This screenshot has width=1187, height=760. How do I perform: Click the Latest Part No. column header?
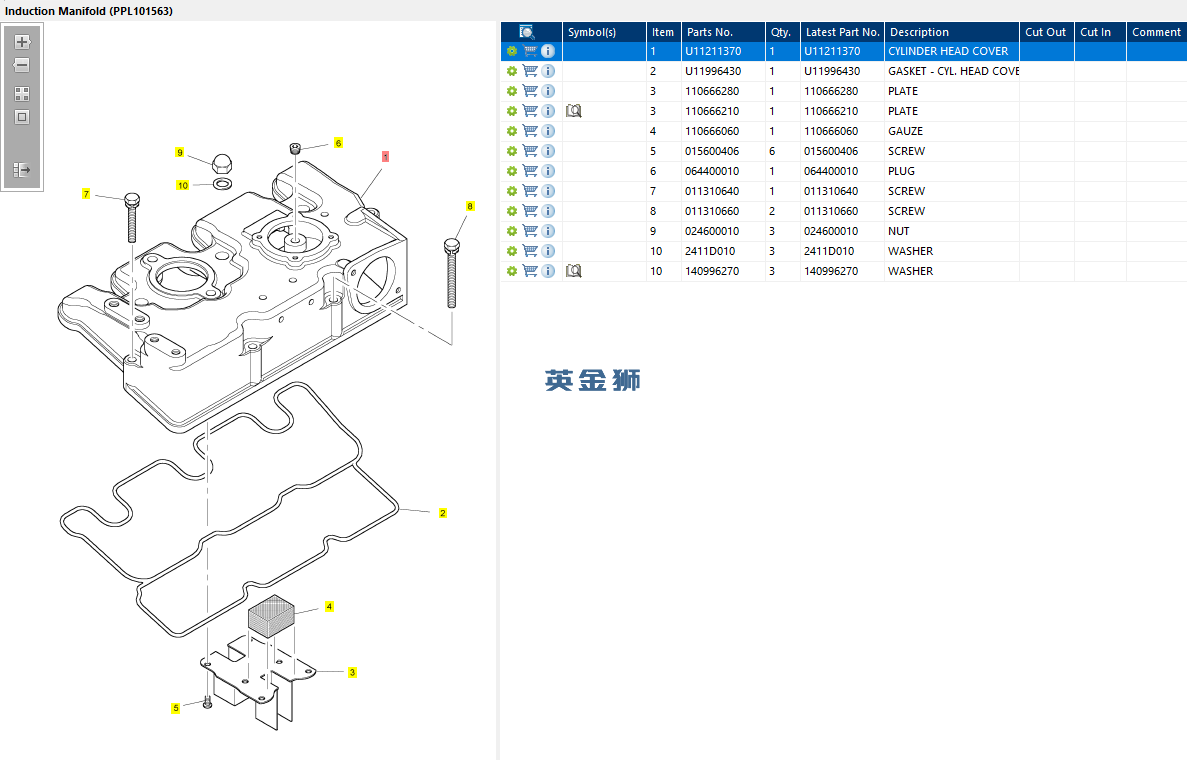coord(842,32)
